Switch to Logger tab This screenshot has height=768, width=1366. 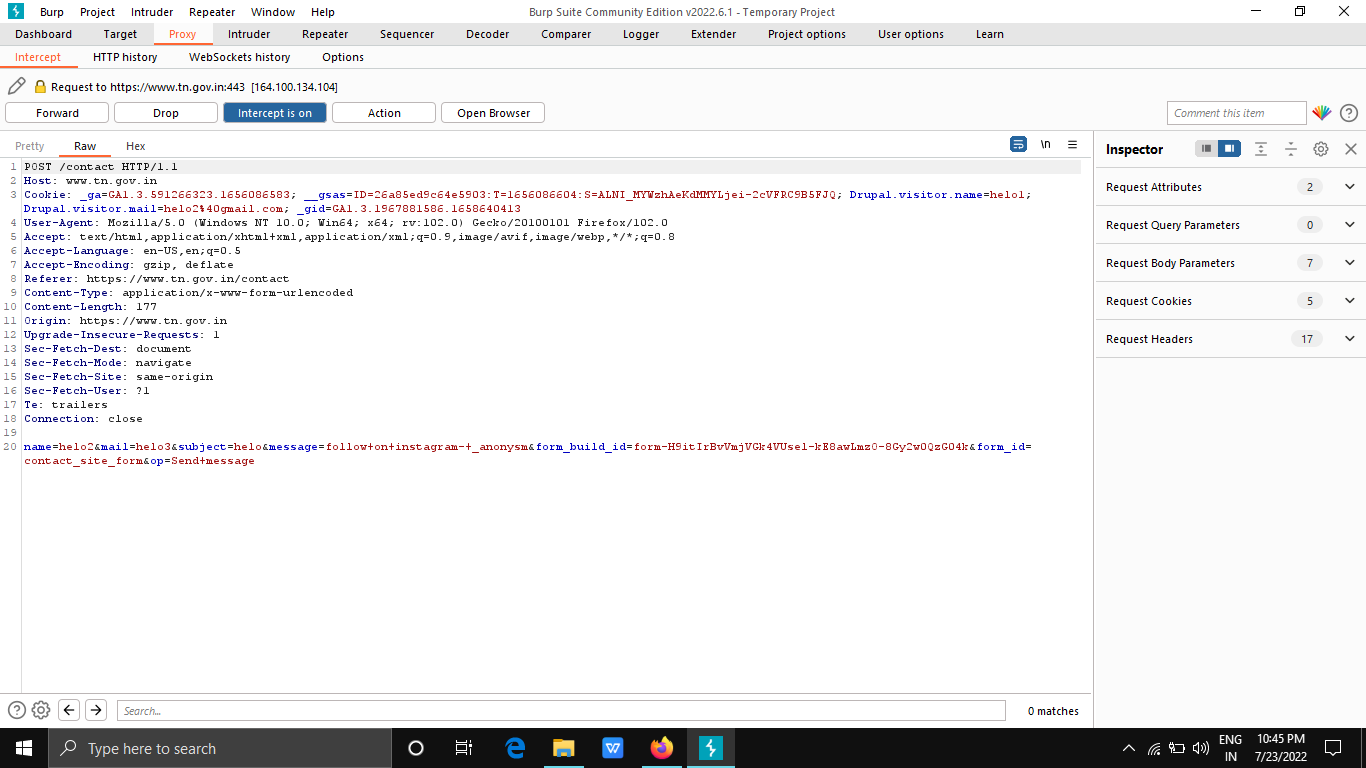pos(641,34)
